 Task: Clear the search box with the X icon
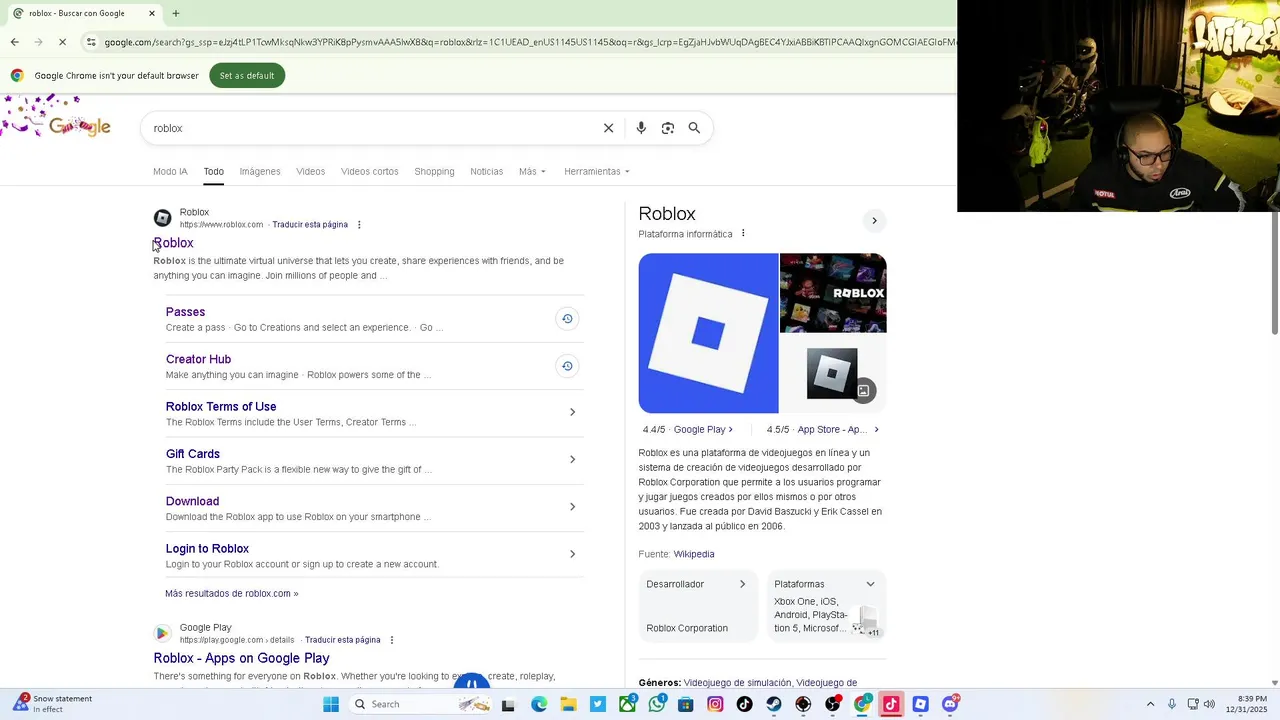(x=608, y=128)
